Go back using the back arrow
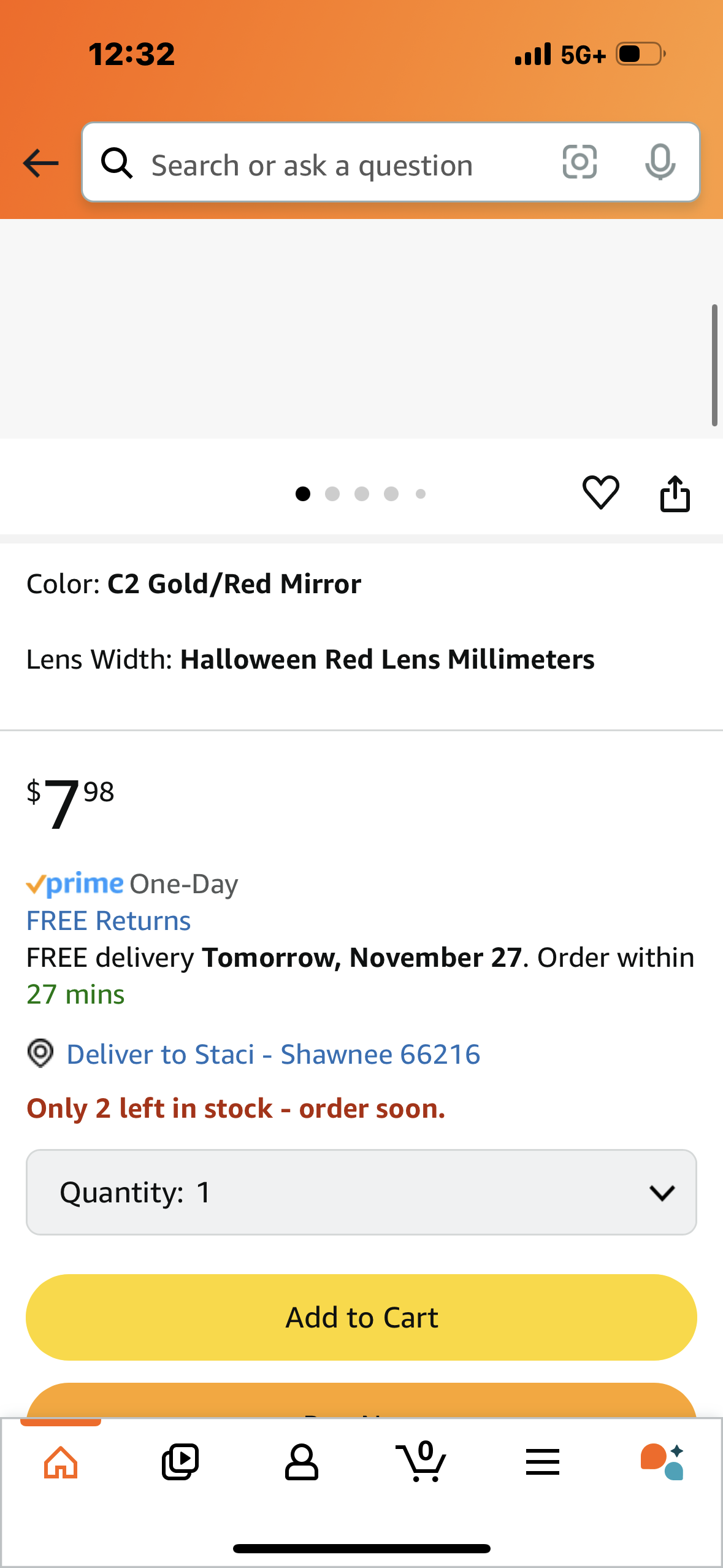The width and height of the screenshot is (723, 1568). point(39,163)
